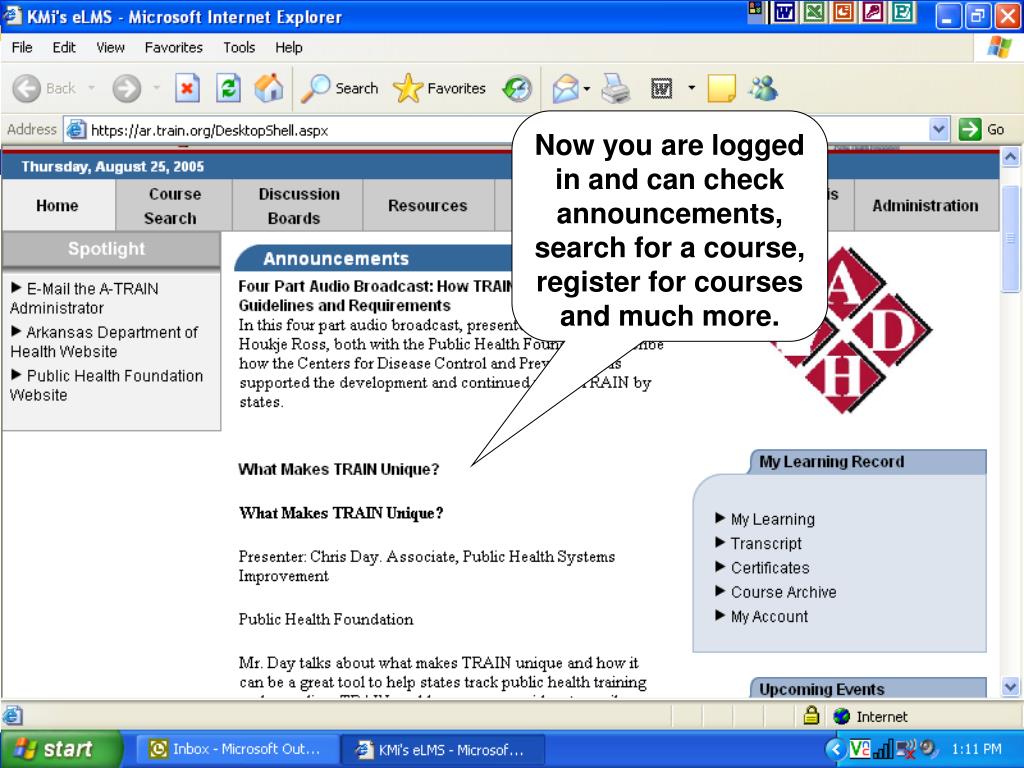Screen dimensions: 1024x768
Task: Open the Messenger people icon
Action: [x=763, y=88]
